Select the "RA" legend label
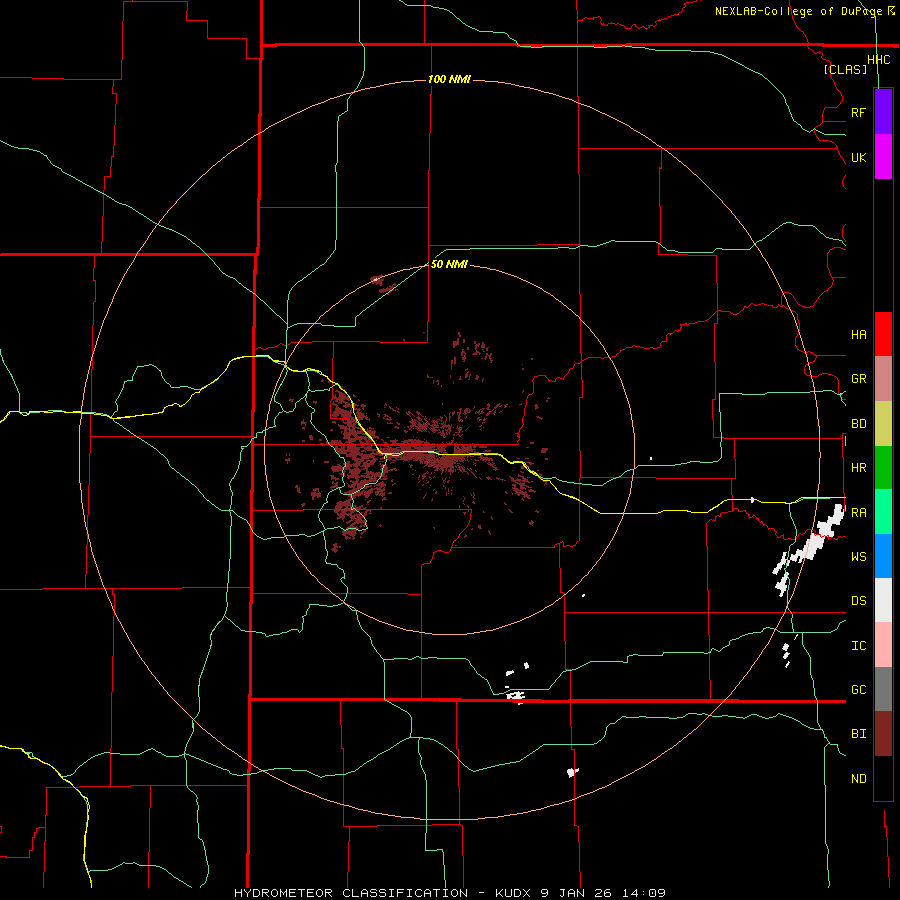Image resolution: width=900 pixels, height=900 pixels. tap(858, 513)
